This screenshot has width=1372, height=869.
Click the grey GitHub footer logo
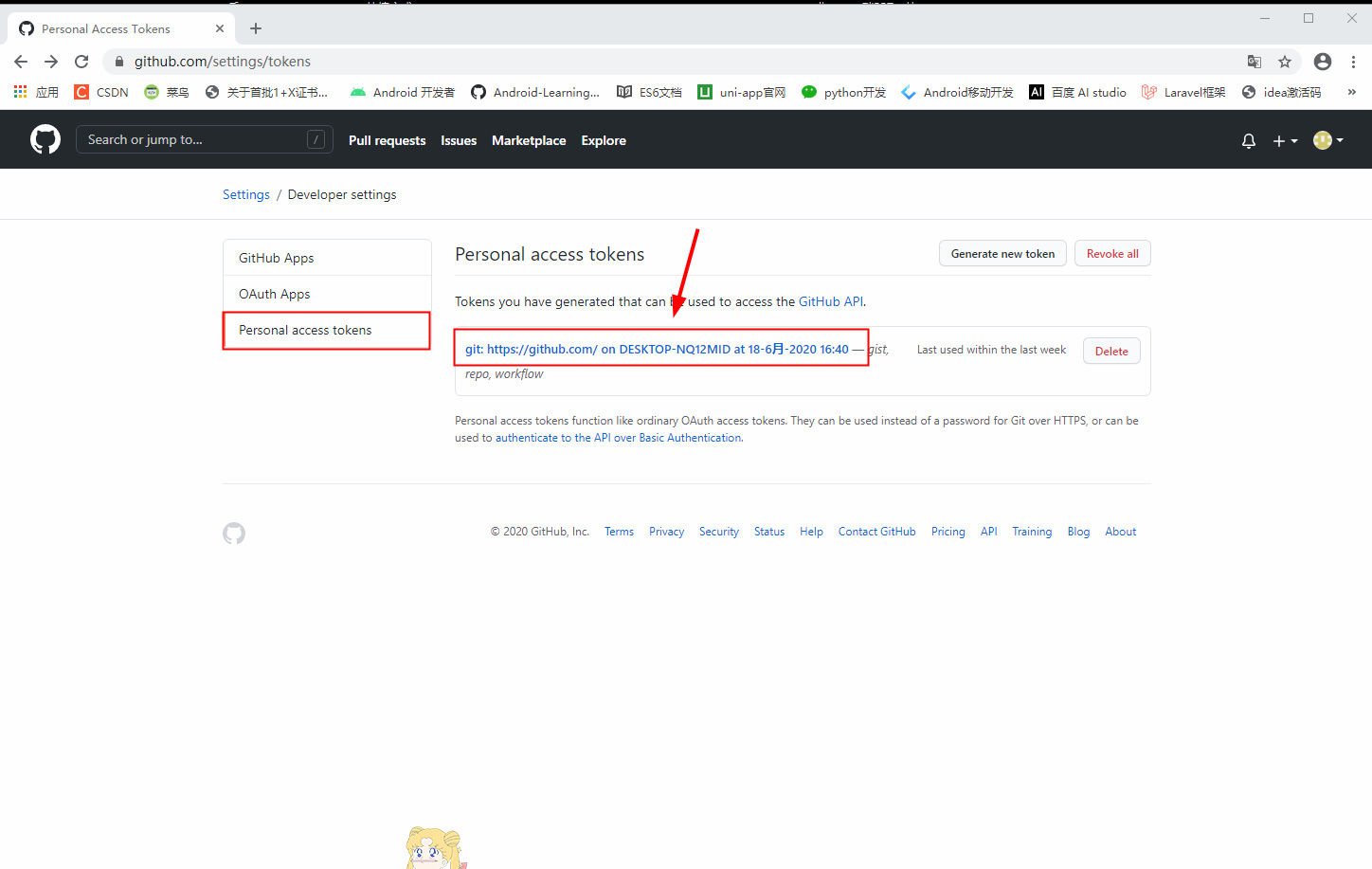click(234, 534)
